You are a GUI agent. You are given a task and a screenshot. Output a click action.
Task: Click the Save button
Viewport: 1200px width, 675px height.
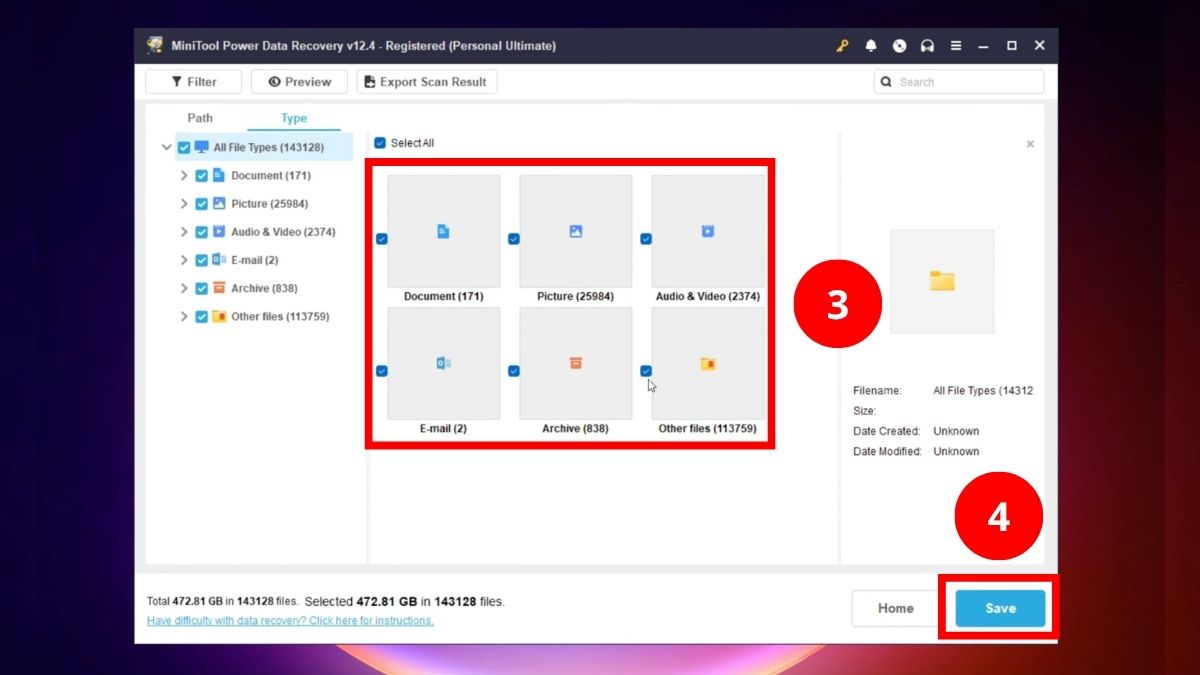click(1000, 608)
